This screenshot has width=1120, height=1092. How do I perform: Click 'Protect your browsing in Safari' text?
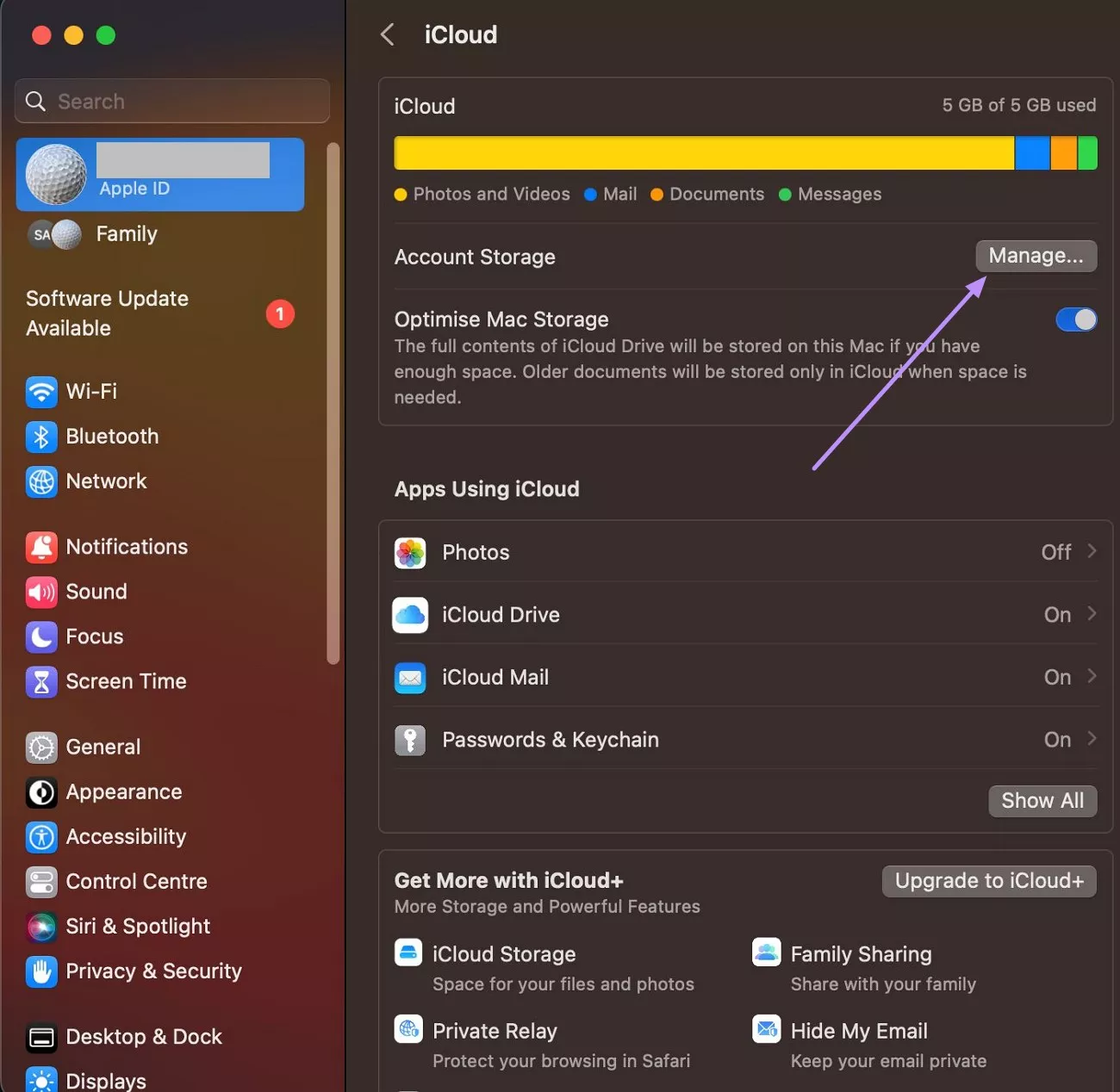561,1061
